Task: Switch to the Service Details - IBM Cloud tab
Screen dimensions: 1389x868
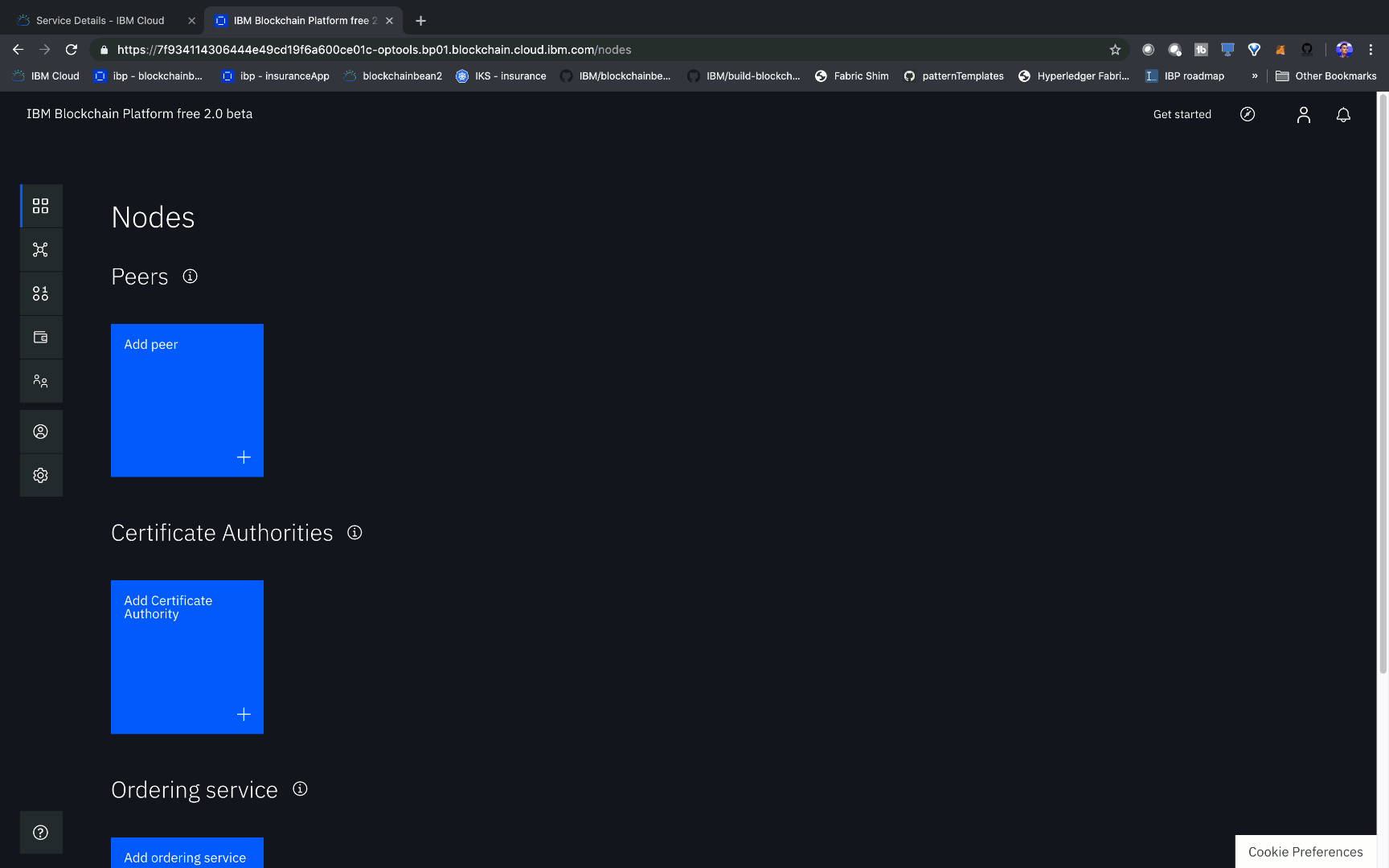Action: (100, 21)
